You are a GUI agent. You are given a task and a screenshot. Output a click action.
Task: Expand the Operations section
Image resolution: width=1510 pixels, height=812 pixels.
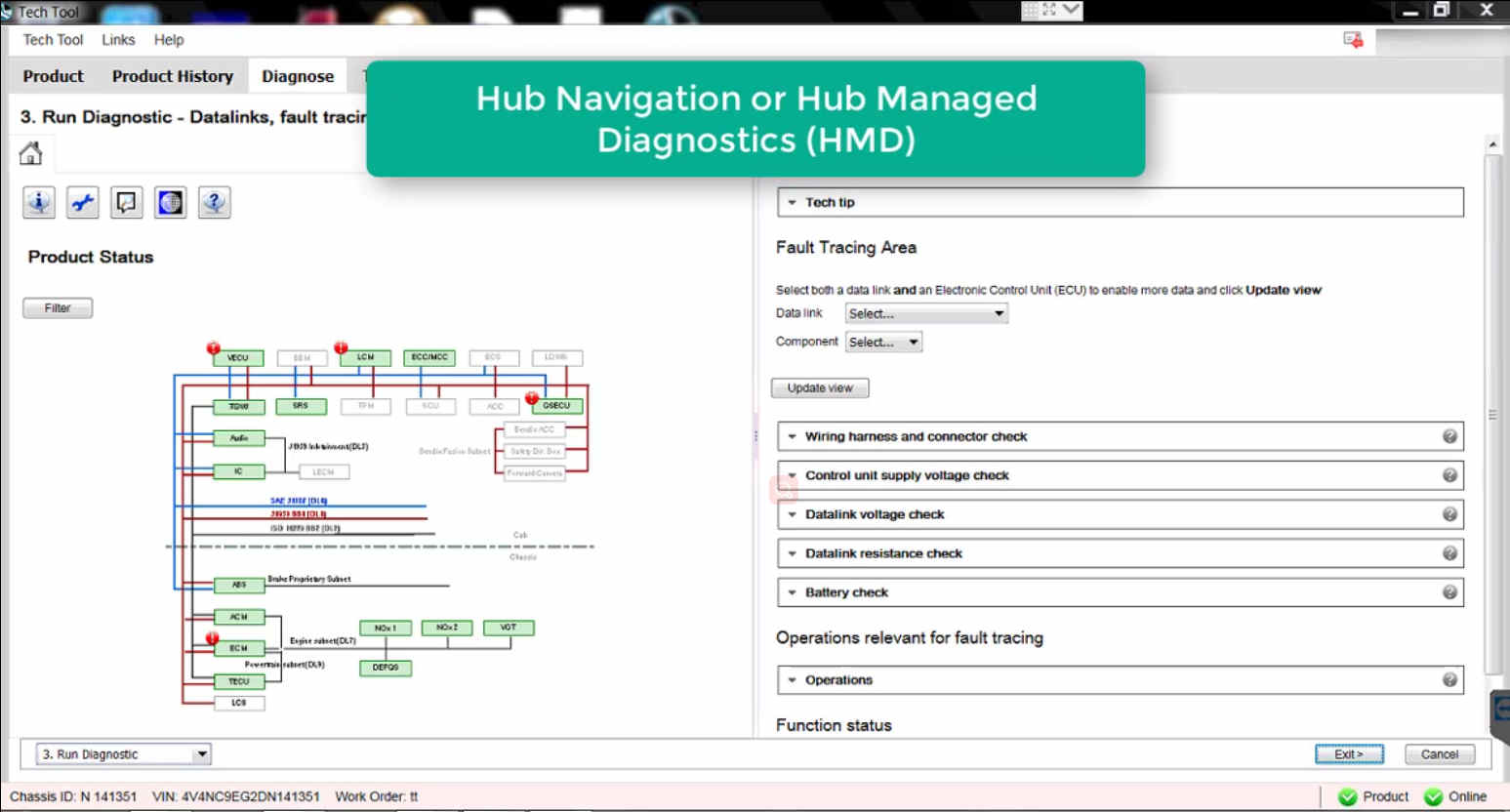(1121, 680)
